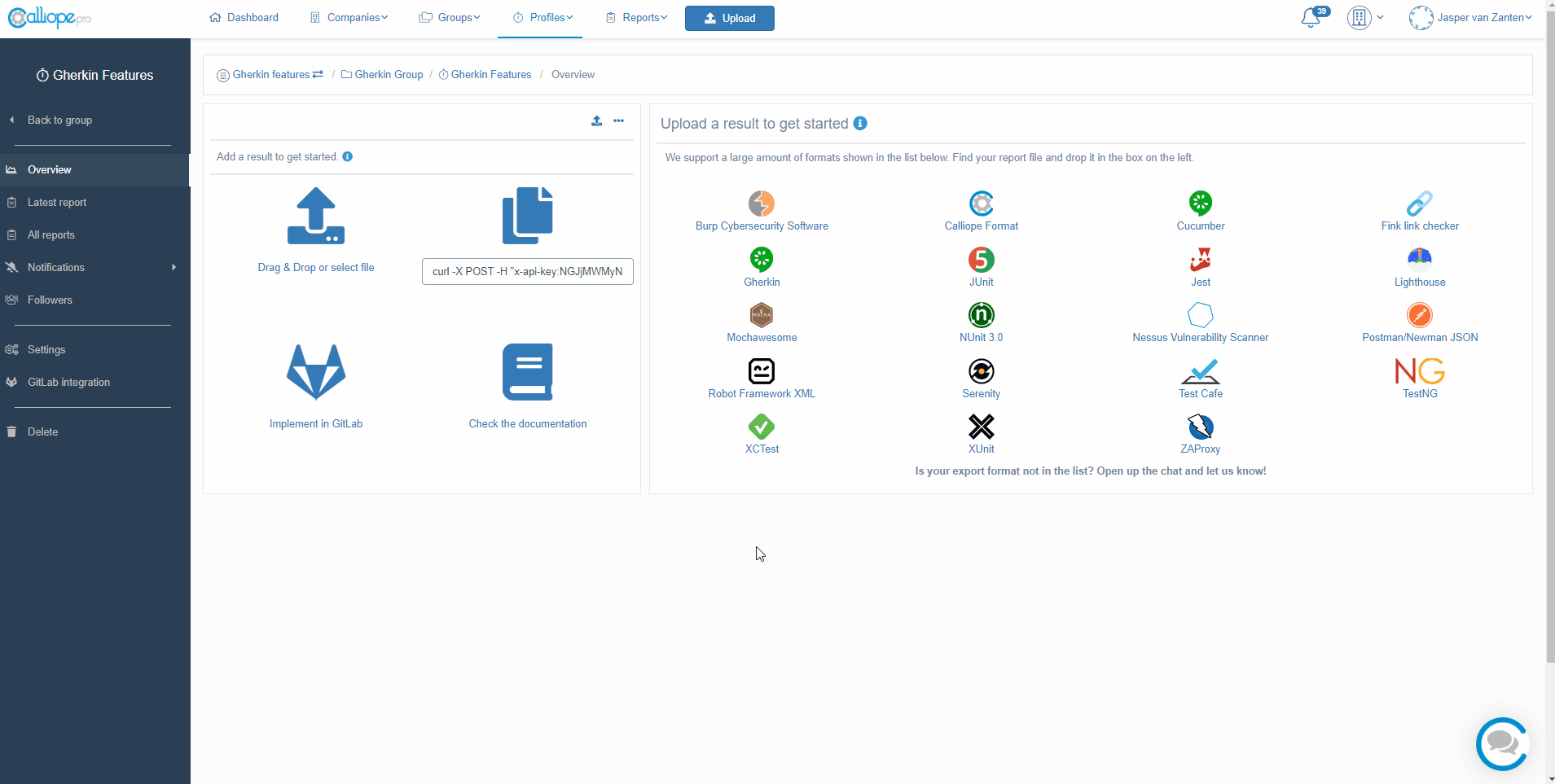This screenshot has width=1555, height=784.
Task: Open Settings in the sidebar
Action: pyautogui.click(x=94, y=349)
